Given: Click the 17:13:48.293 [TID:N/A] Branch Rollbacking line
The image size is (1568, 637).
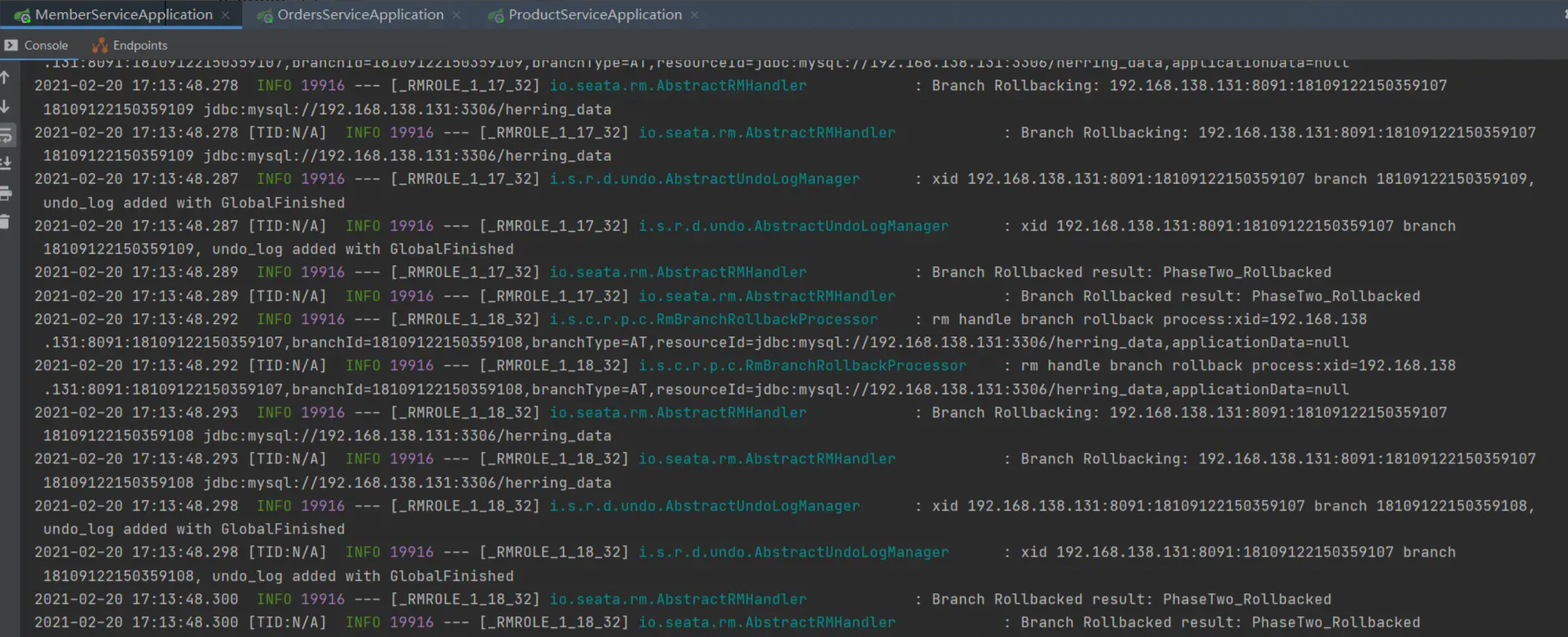Looking at the screenshot, I should 785,459.
